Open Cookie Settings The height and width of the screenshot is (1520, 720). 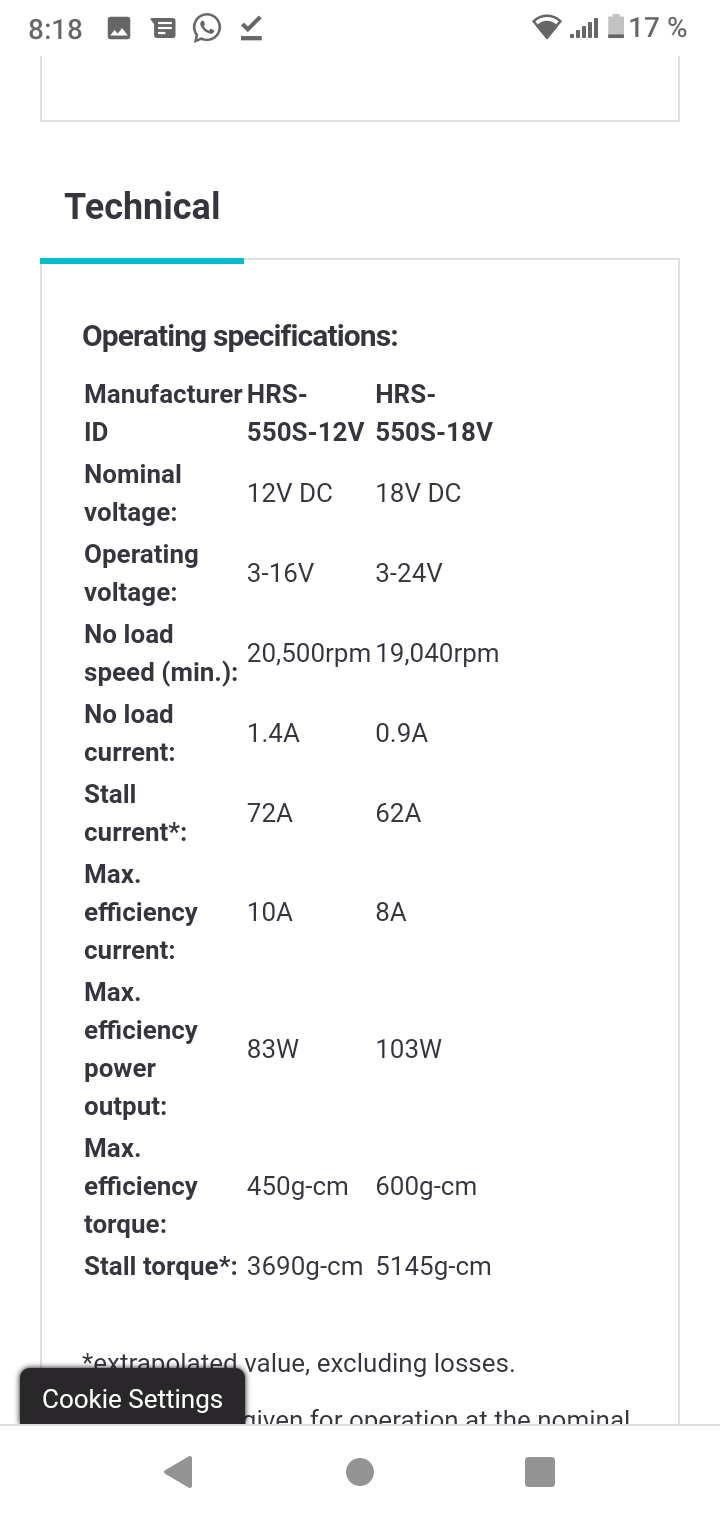click(132, 1398)
